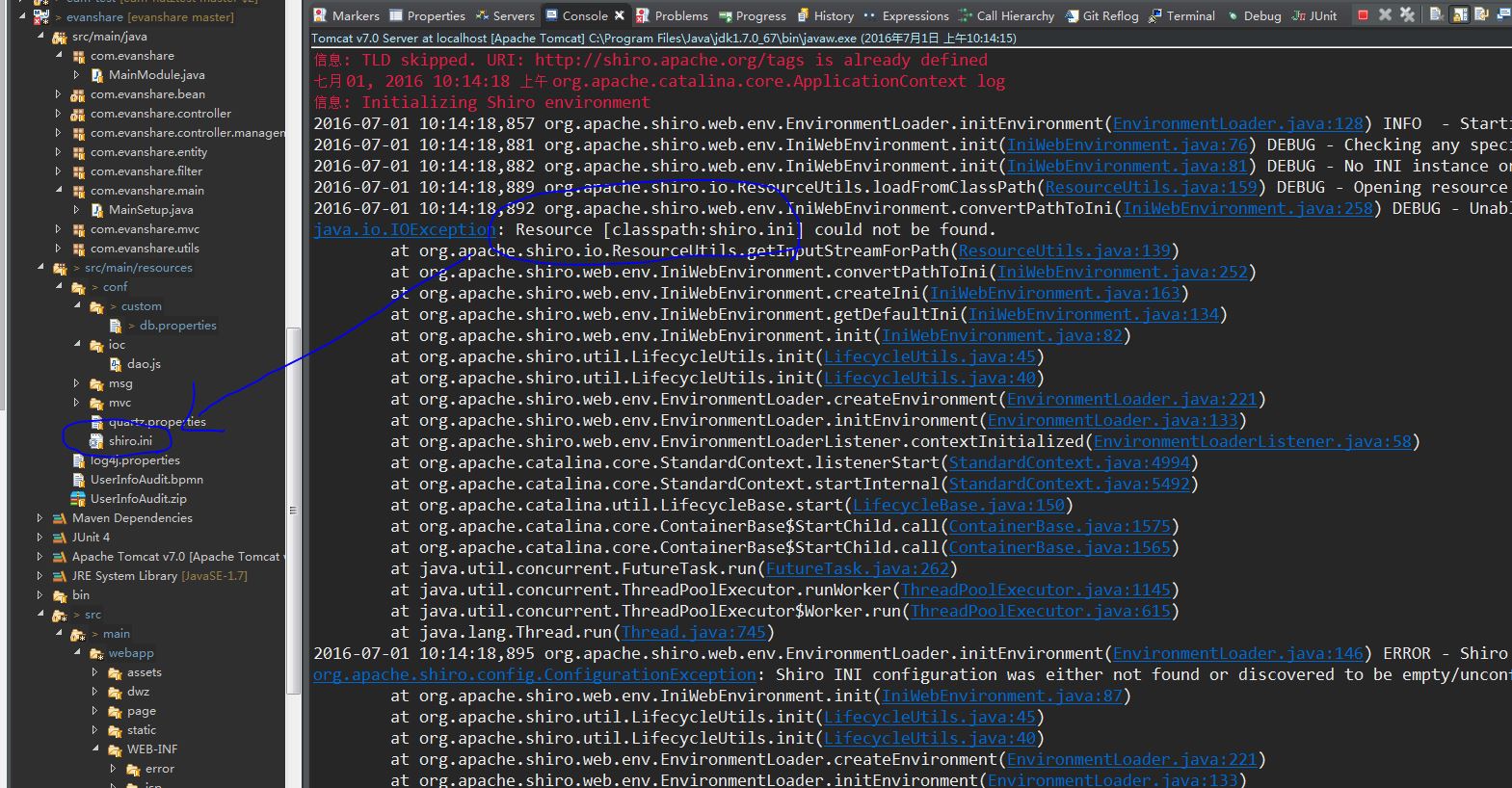
Task: Select the bin folder
Action: pos(81,595)
